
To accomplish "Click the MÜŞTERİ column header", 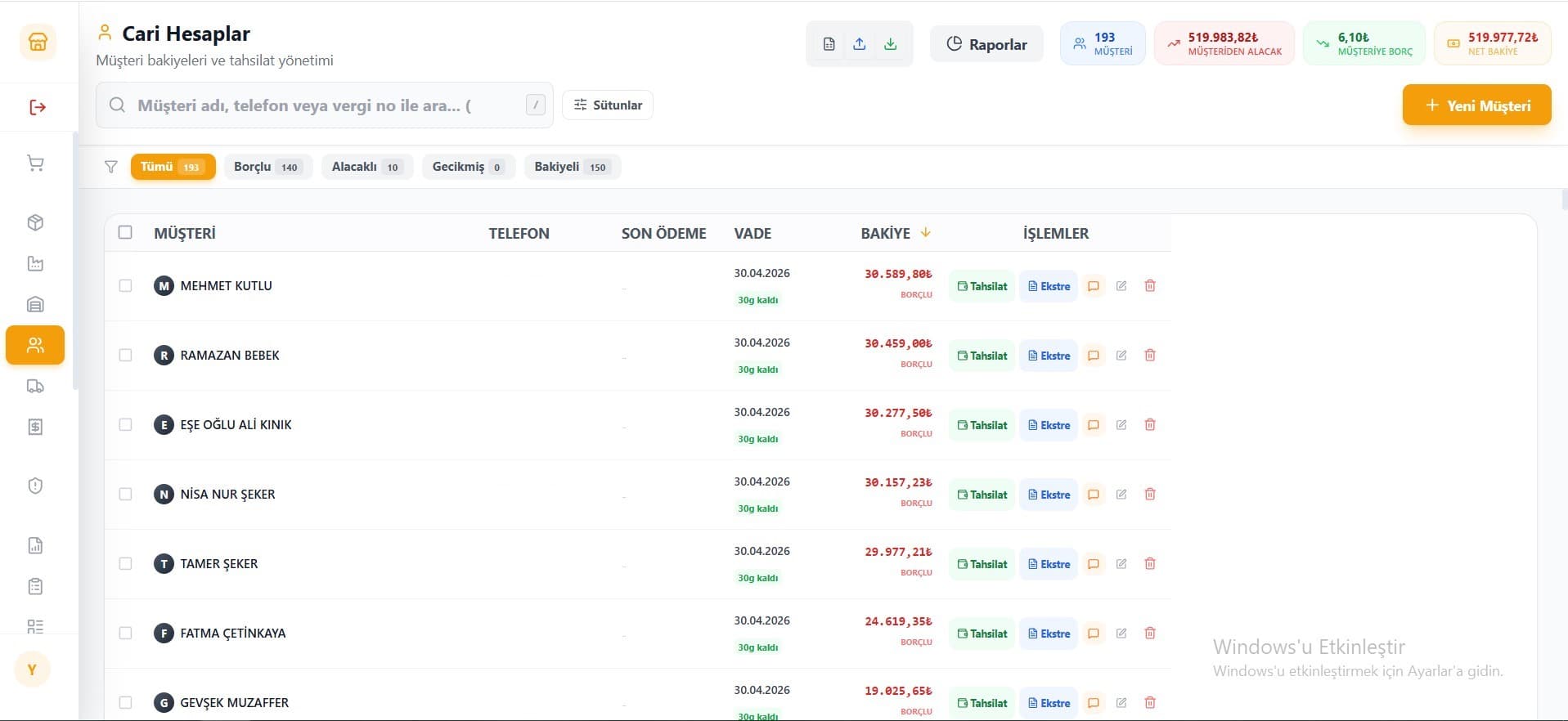I will point(185,233).
